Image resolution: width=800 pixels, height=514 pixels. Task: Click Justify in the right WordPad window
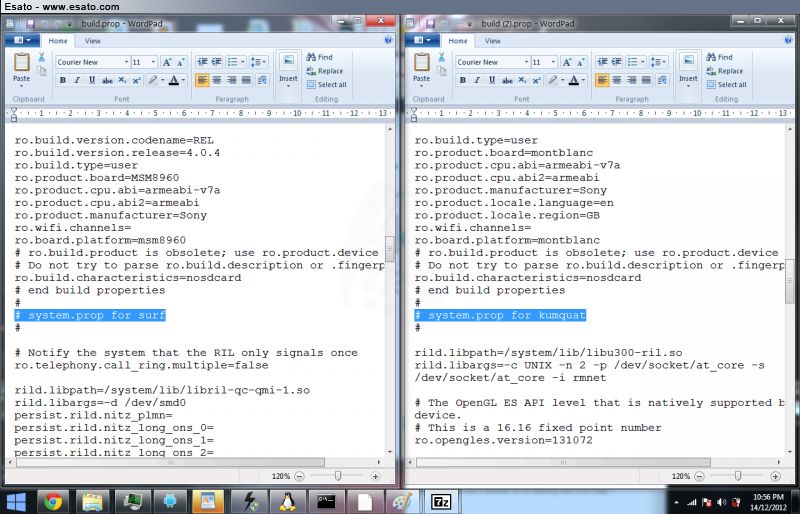click(646, 80)
